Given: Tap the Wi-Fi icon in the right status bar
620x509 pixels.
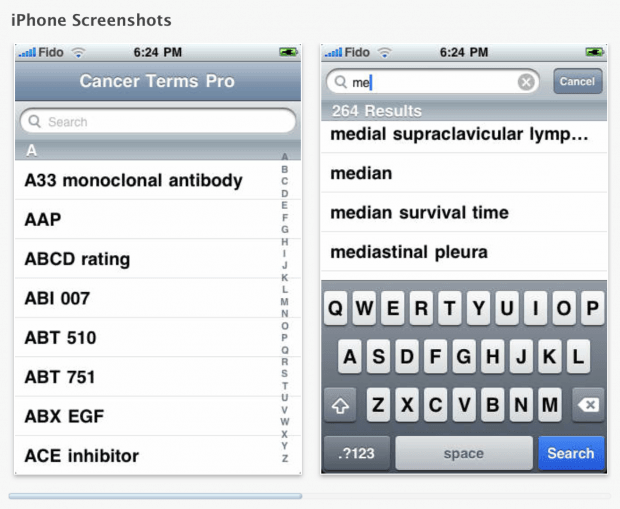Looking at the screenshot, I should point(385,52).
